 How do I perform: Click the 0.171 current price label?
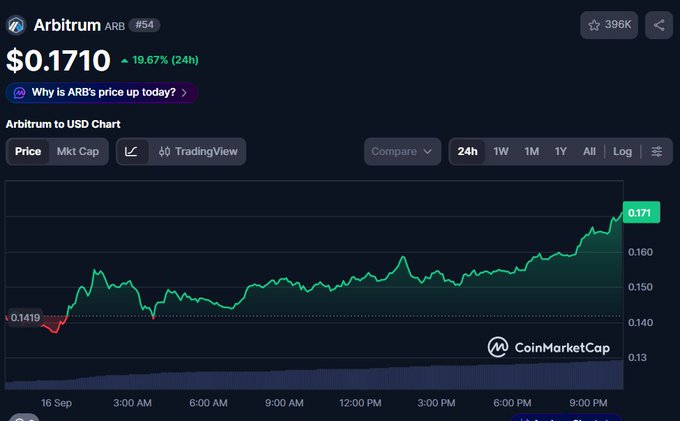tap(641, 212)
